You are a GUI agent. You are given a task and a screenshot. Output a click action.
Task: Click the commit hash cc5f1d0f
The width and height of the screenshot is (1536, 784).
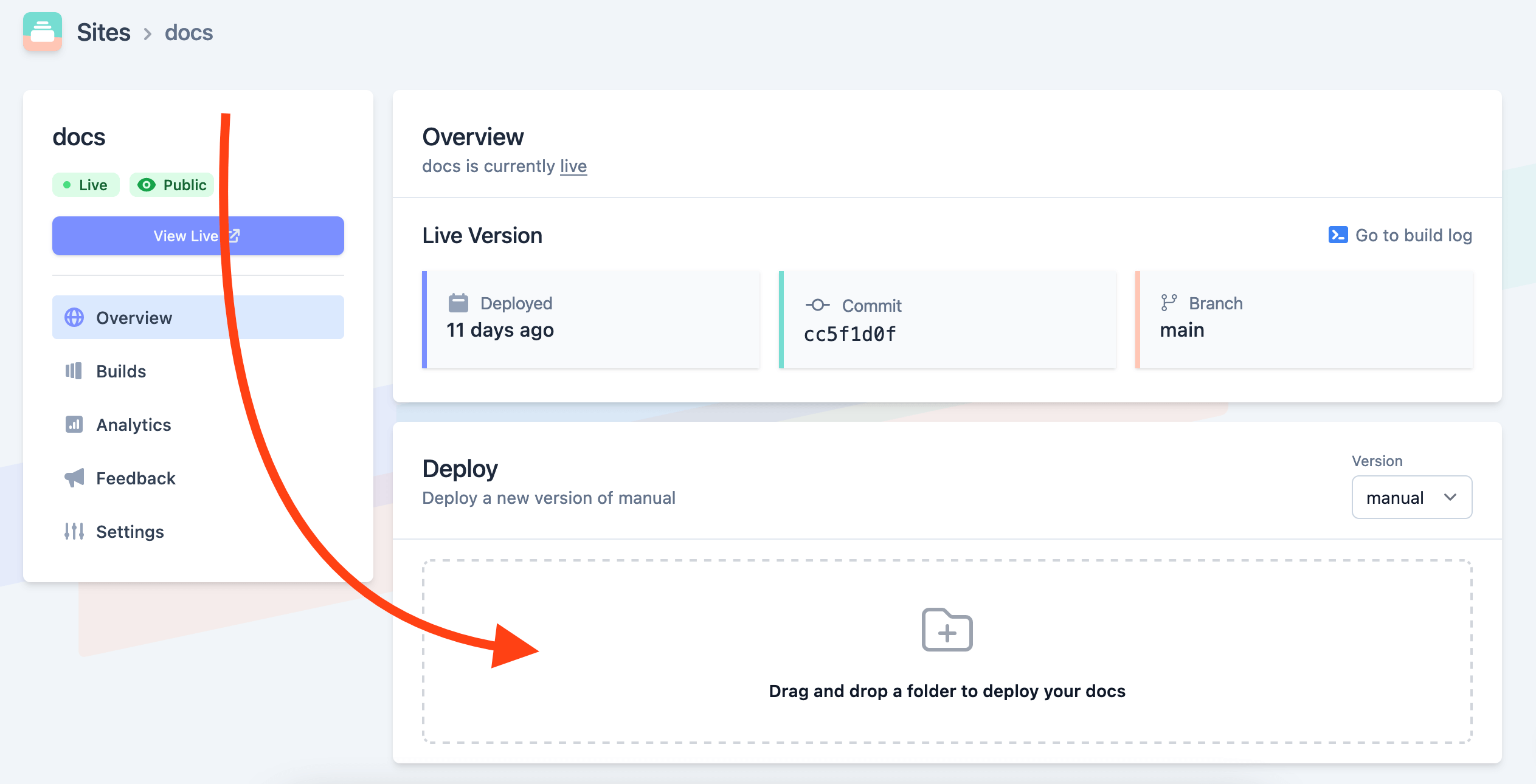[x=849, y=334]
